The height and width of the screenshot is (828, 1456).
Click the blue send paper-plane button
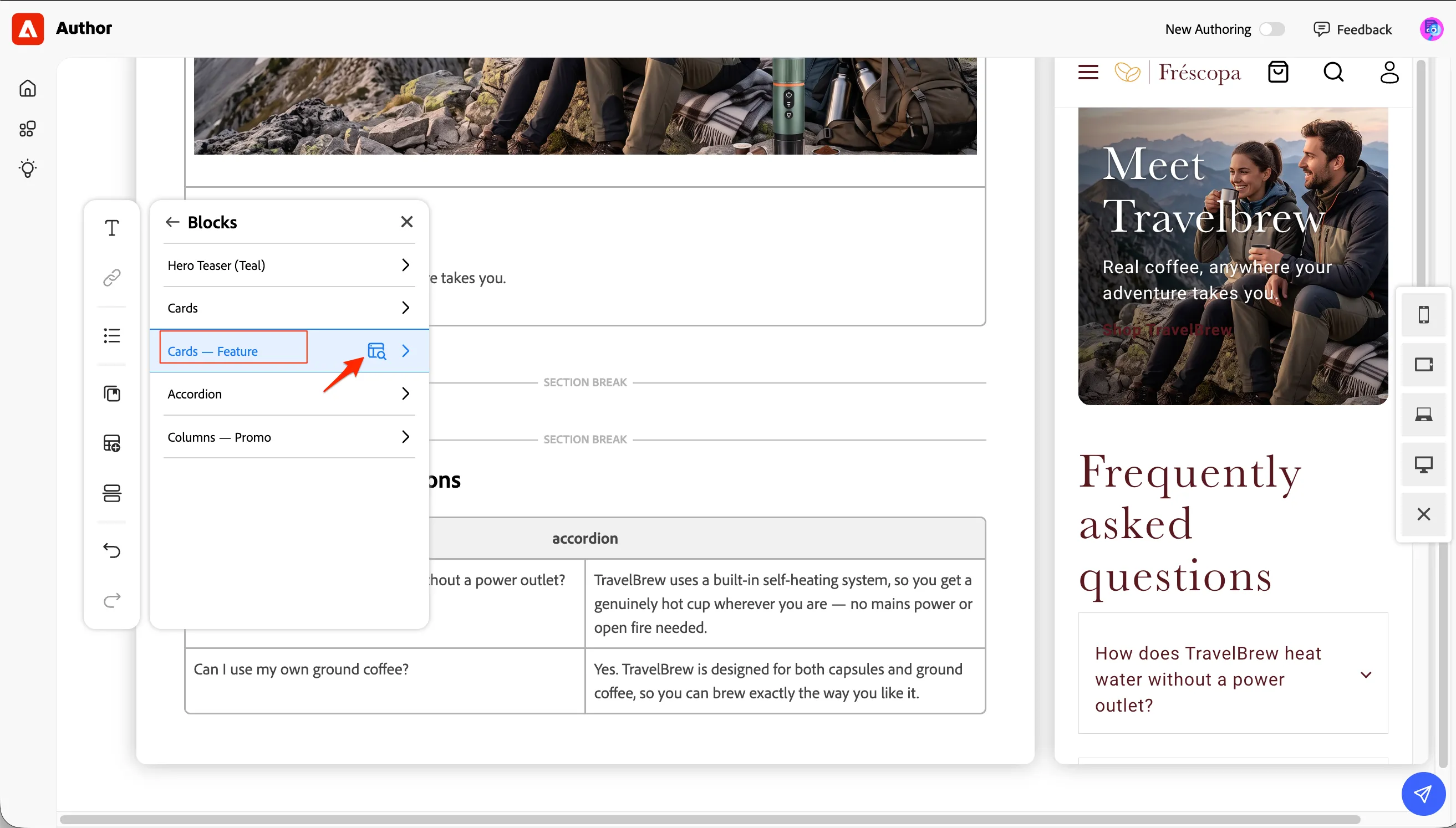1423,794
